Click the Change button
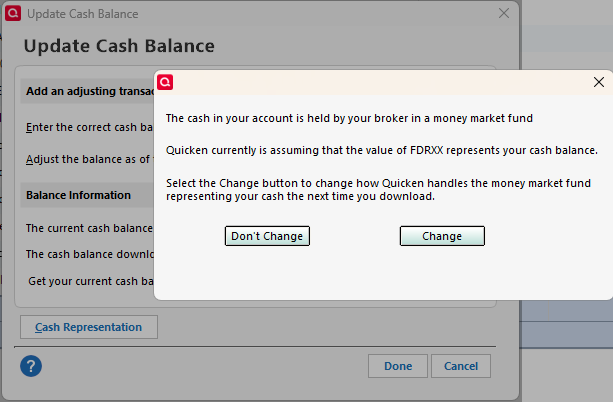This screenshot has height=402, width=613. point(442,236)
